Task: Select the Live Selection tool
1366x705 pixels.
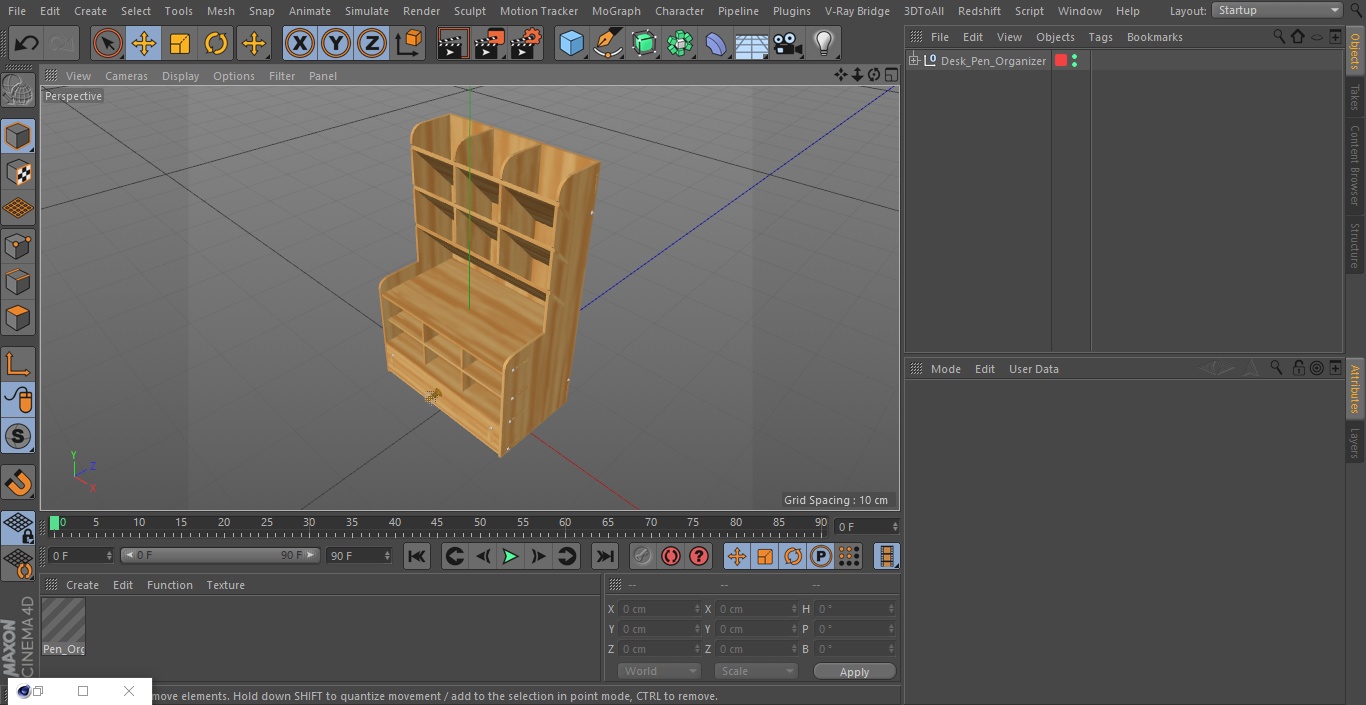Action: (x=108, y=44)
